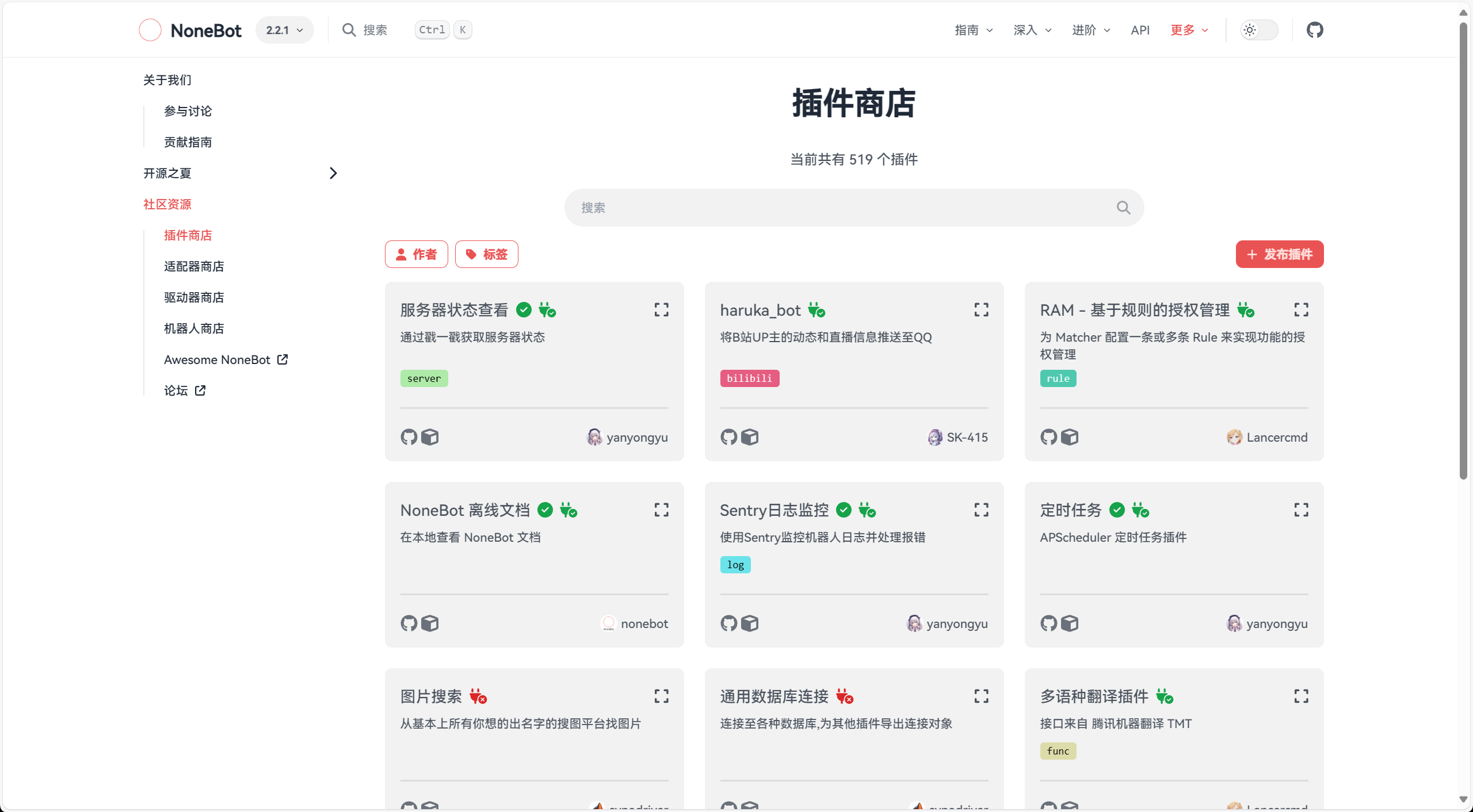Select 插件商店 in sidebar
The height and width of the screenshot is (812, 1473).
coord(188,235)
